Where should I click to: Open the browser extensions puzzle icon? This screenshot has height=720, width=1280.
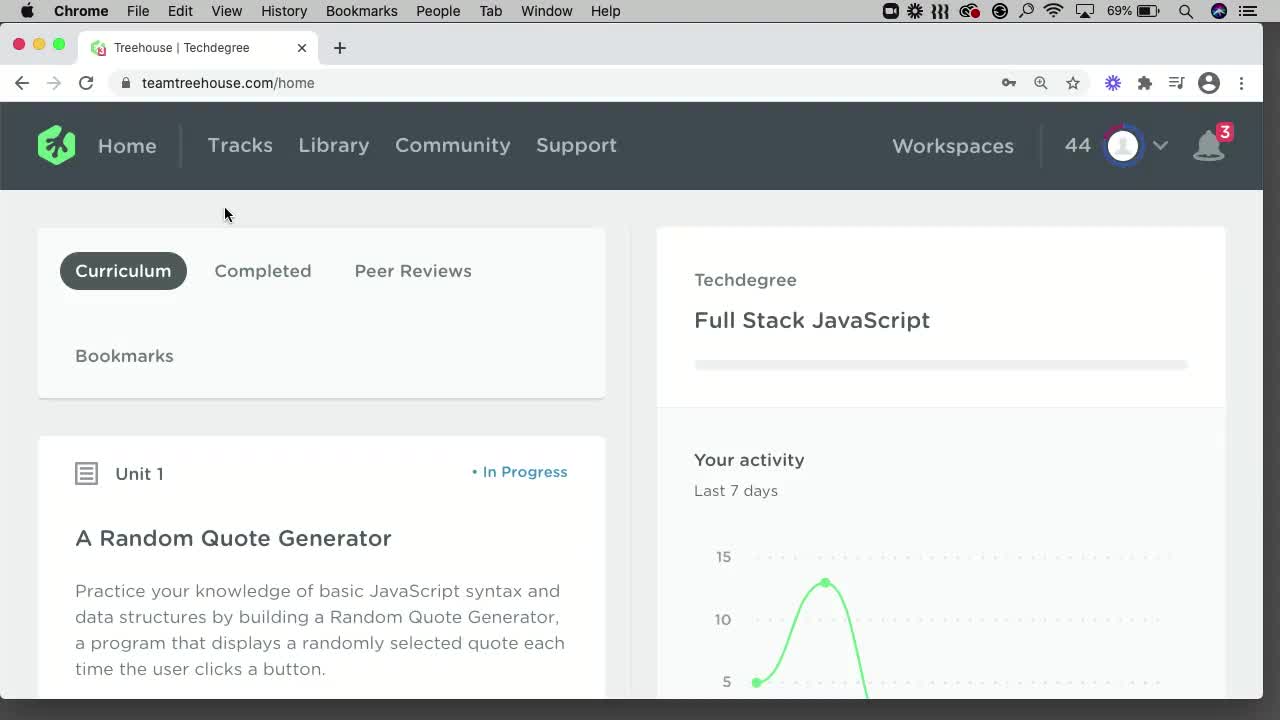coord(1145,83)
